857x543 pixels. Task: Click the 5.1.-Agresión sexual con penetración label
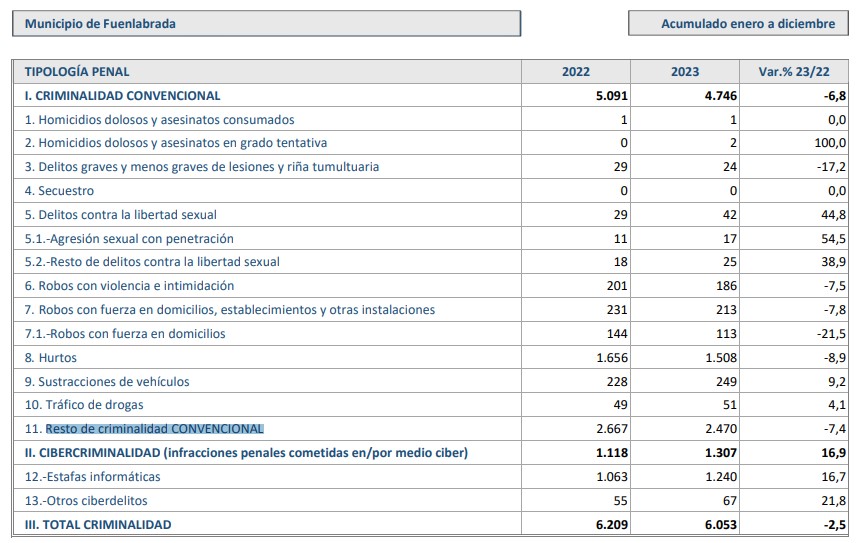(x=129, y=239)
